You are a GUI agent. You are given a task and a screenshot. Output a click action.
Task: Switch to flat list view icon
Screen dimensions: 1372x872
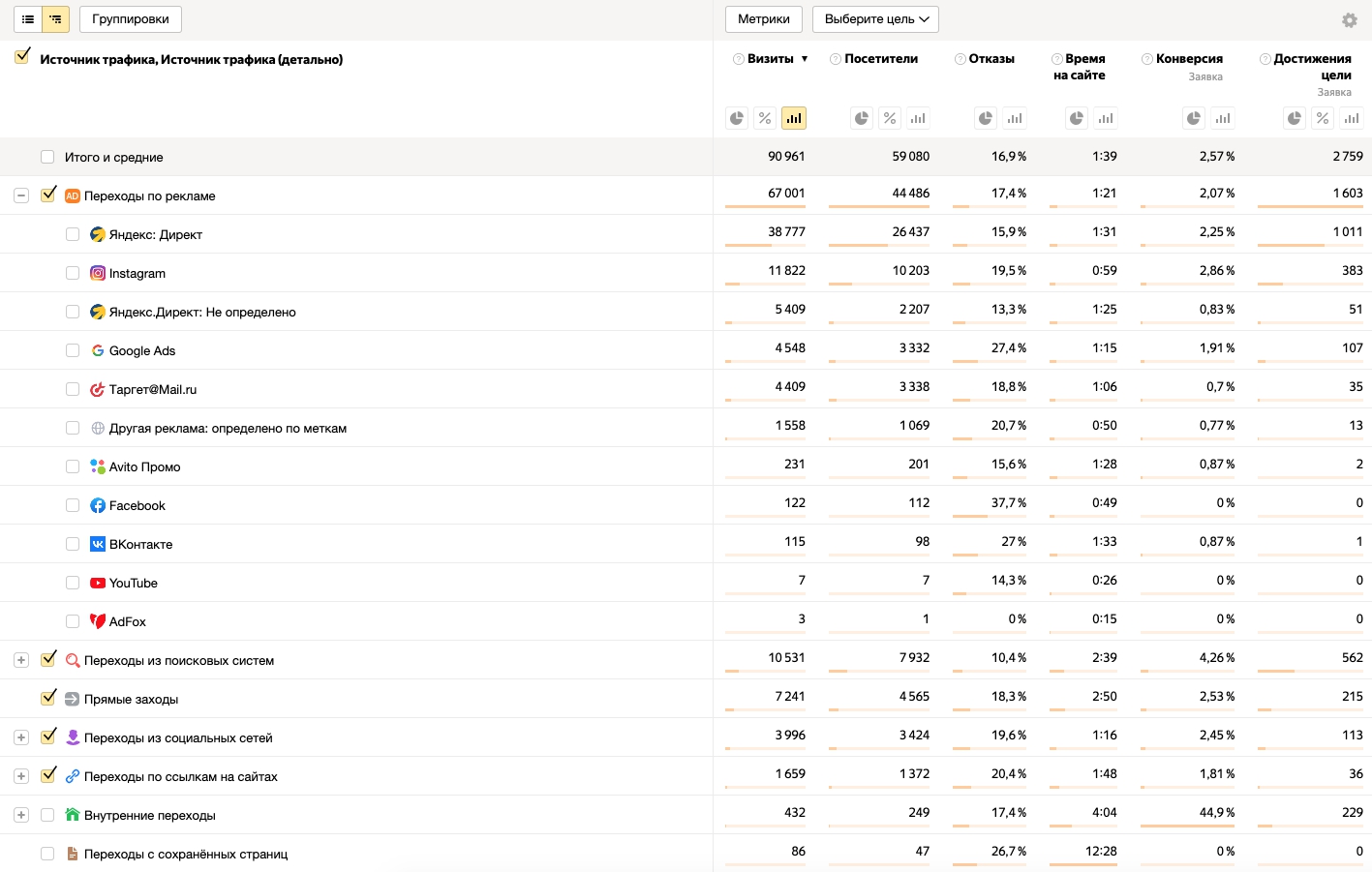click(28, 19)
